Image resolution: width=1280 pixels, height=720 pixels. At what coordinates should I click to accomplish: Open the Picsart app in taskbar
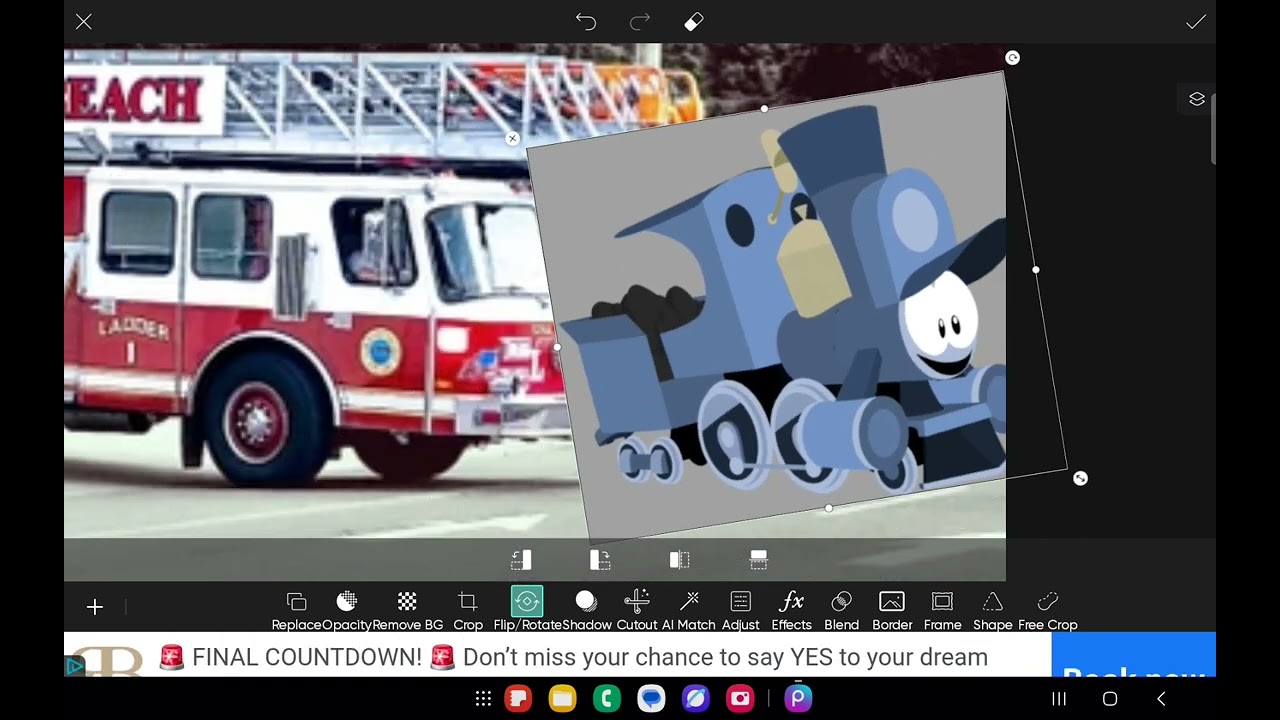pos(798,698)
